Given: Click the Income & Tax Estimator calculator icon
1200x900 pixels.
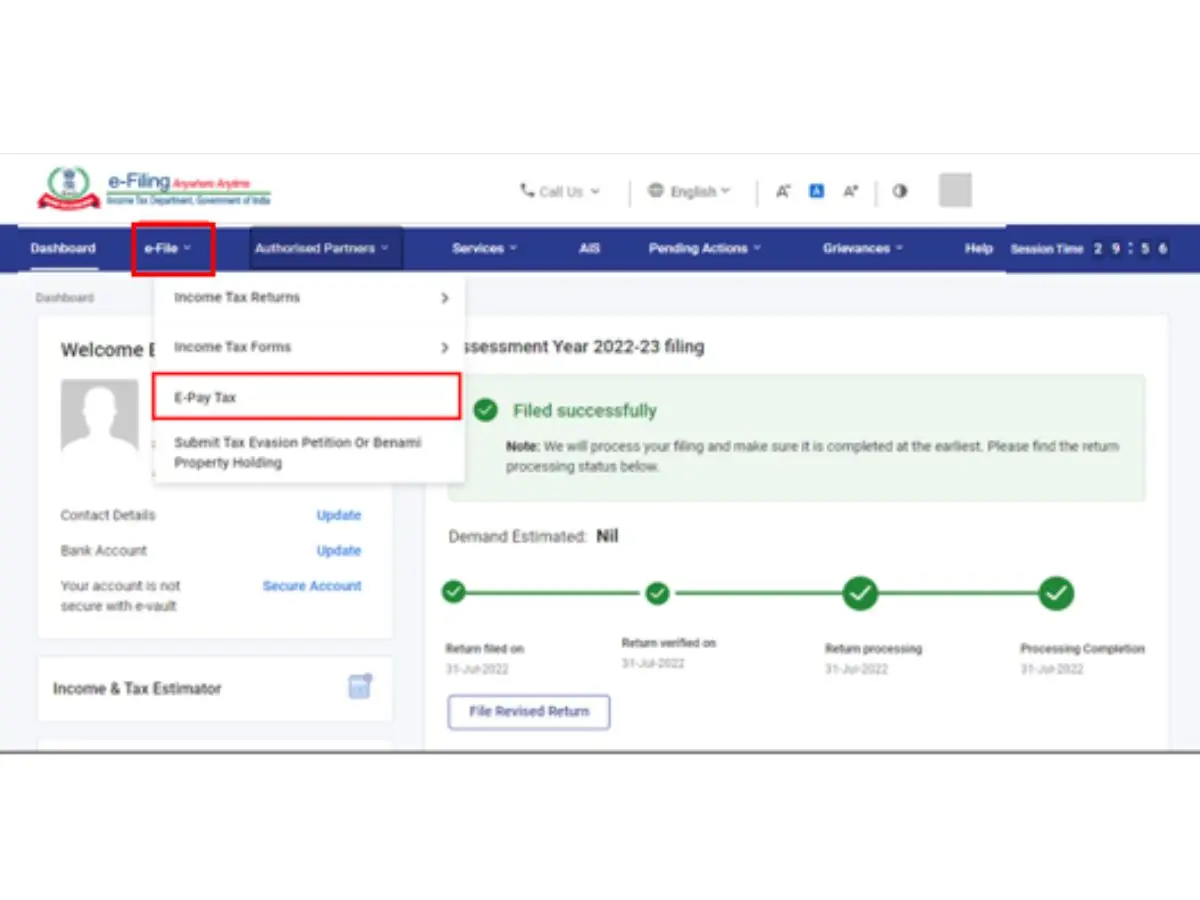Looking at the screenshot, I should point(360,686).
